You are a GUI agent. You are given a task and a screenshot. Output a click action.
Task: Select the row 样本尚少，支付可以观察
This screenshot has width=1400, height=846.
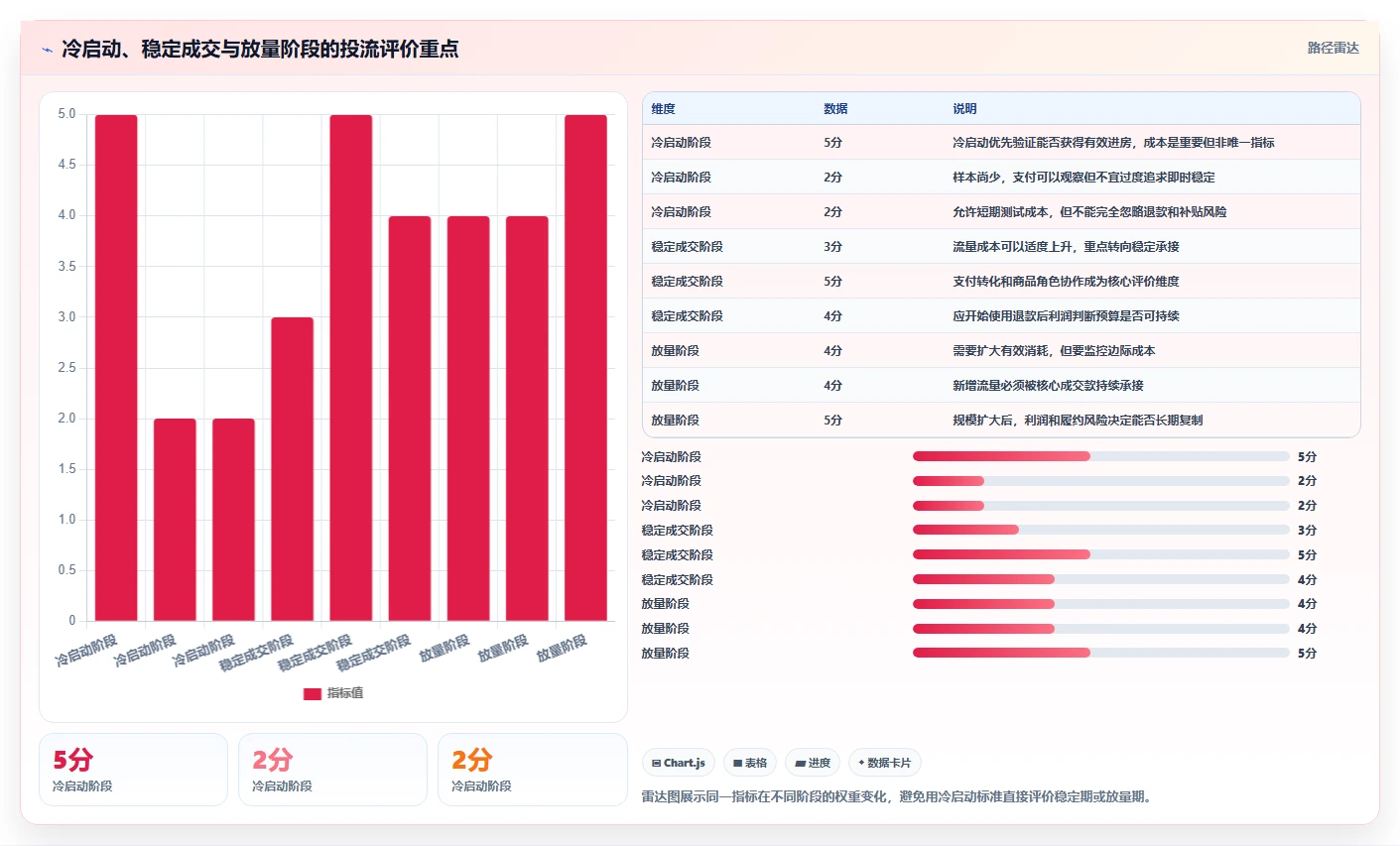[x=1001, y=177]
